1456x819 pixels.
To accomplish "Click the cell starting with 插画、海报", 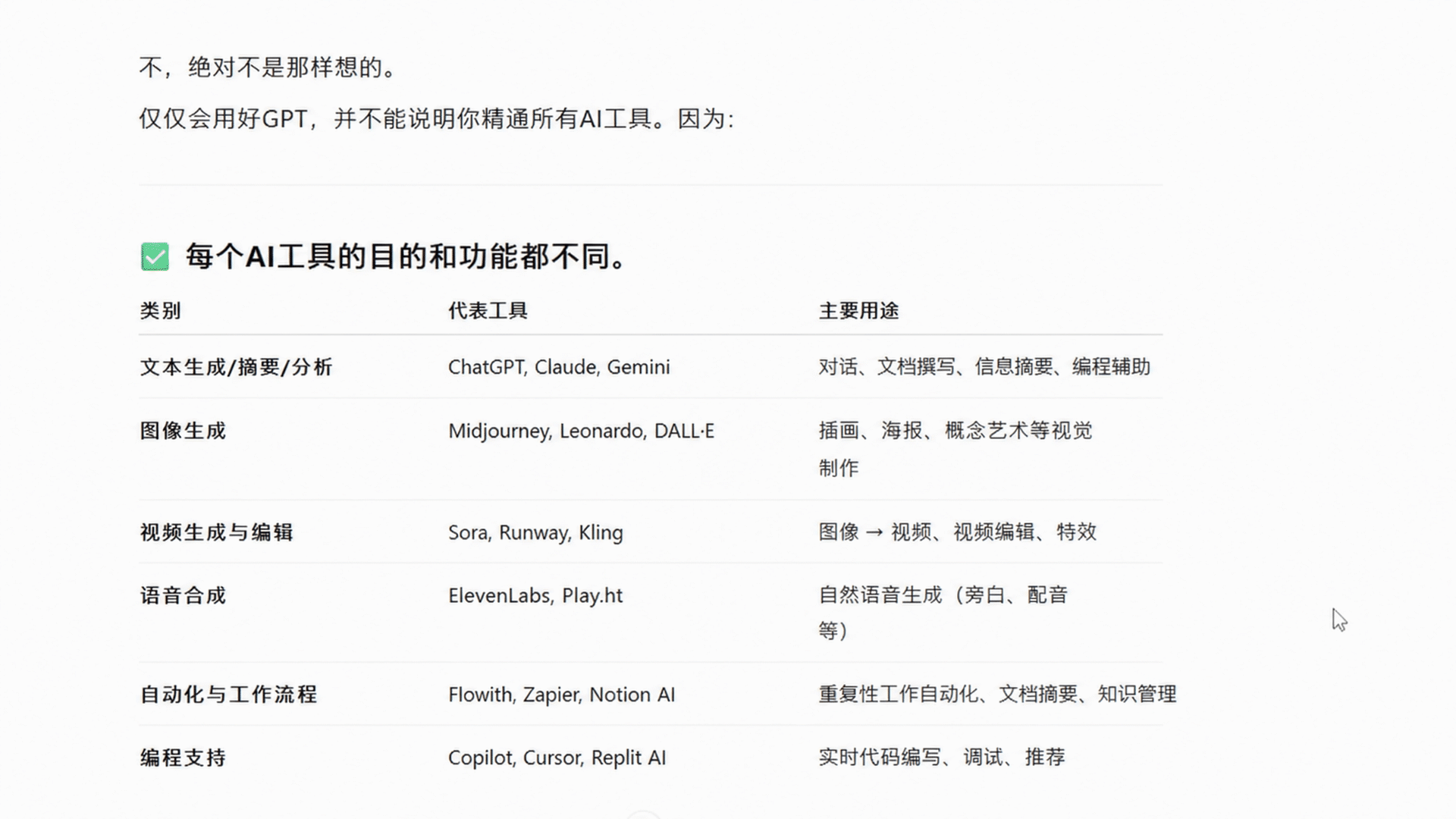I will click(955, 449).
